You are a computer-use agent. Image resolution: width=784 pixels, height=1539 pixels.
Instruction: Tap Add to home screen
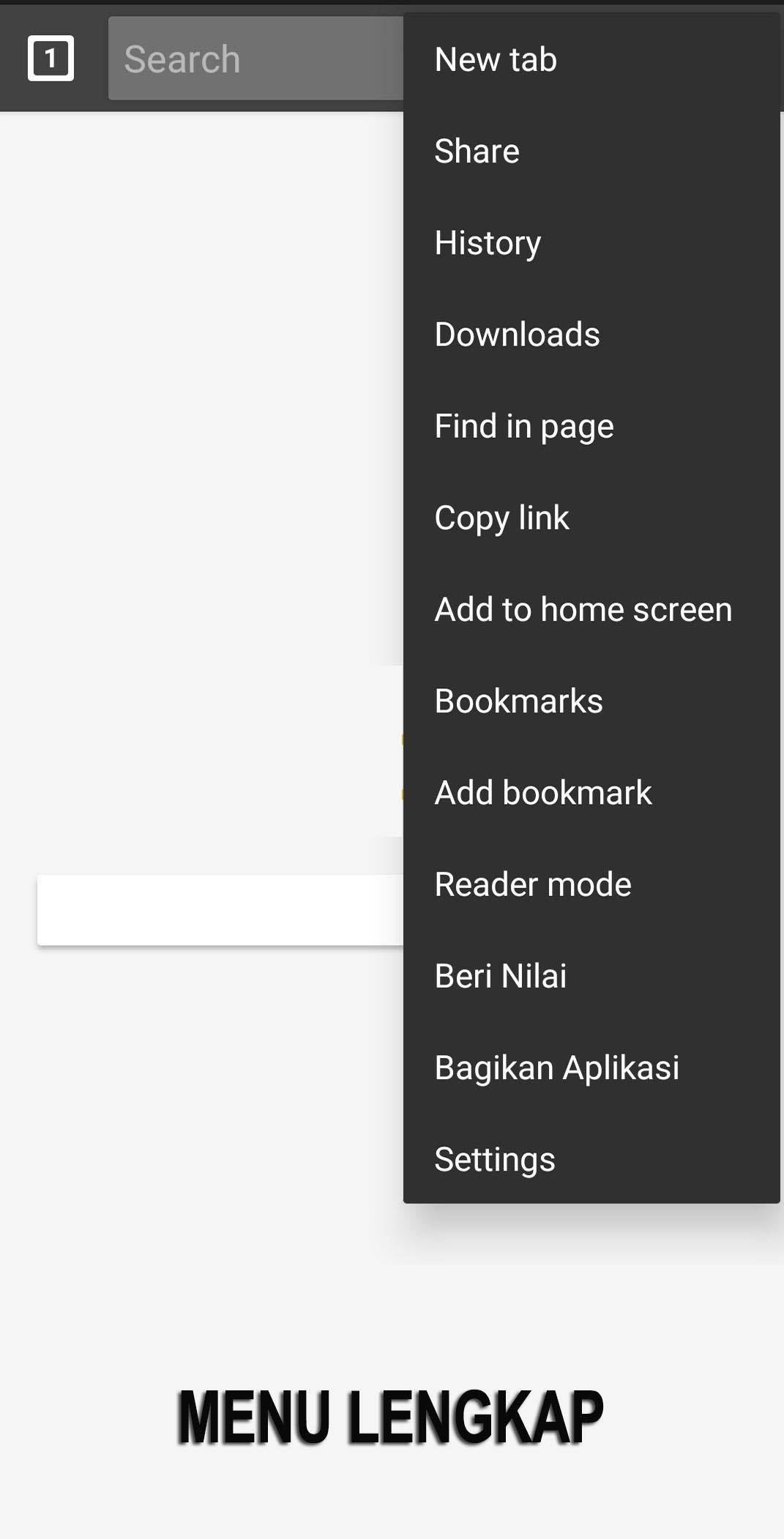click(591, 609)
